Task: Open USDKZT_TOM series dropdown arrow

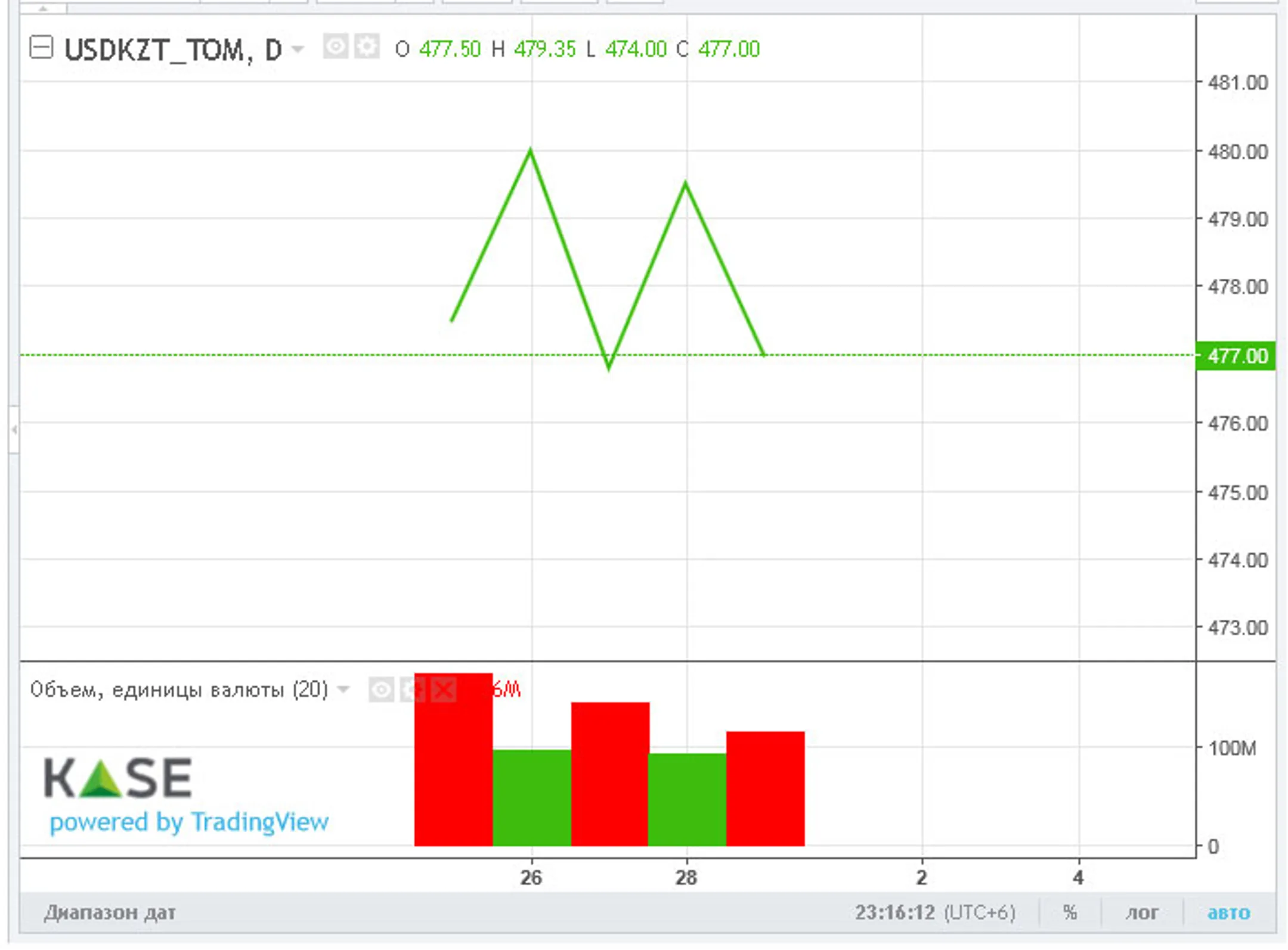Action: pos(298,49)
